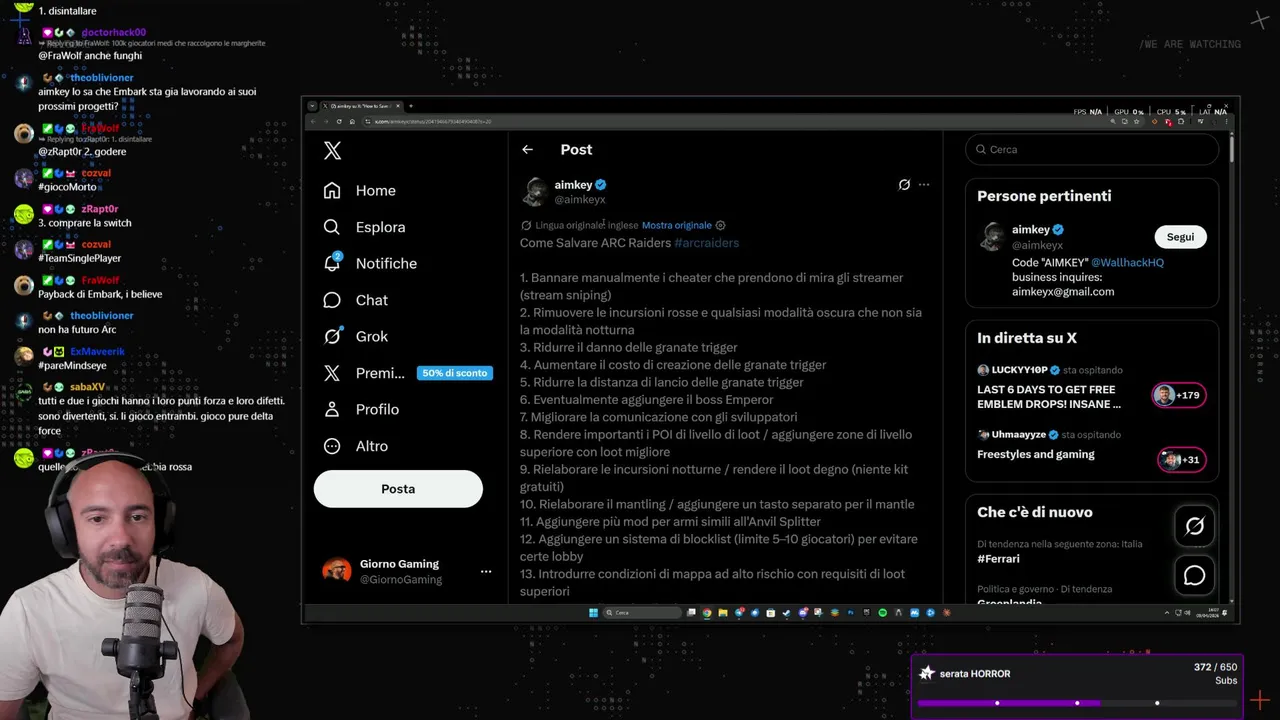Click the +31 listeners badge

(1181, 460)
